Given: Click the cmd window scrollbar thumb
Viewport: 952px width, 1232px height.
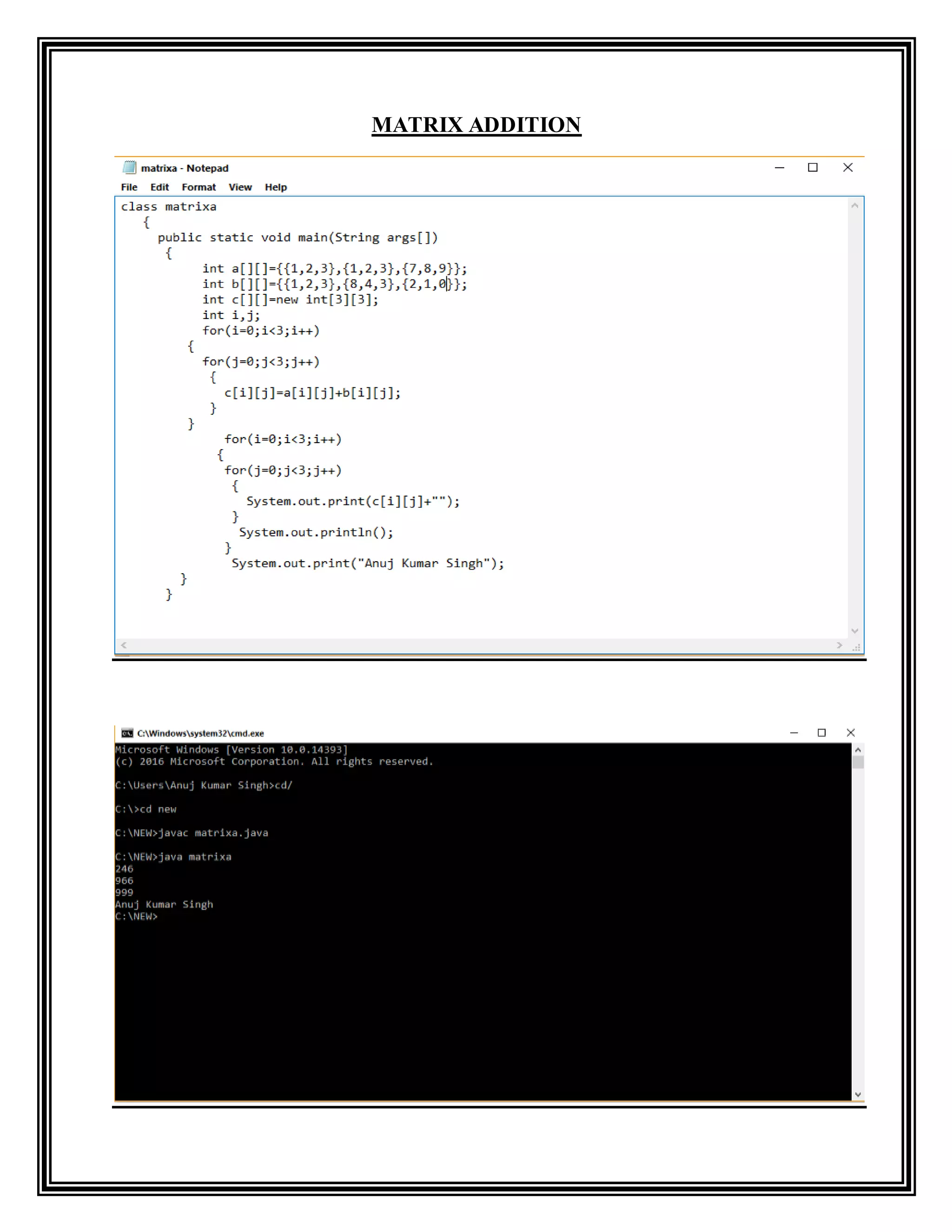Looking at the screenshot, I should (858, 762).
